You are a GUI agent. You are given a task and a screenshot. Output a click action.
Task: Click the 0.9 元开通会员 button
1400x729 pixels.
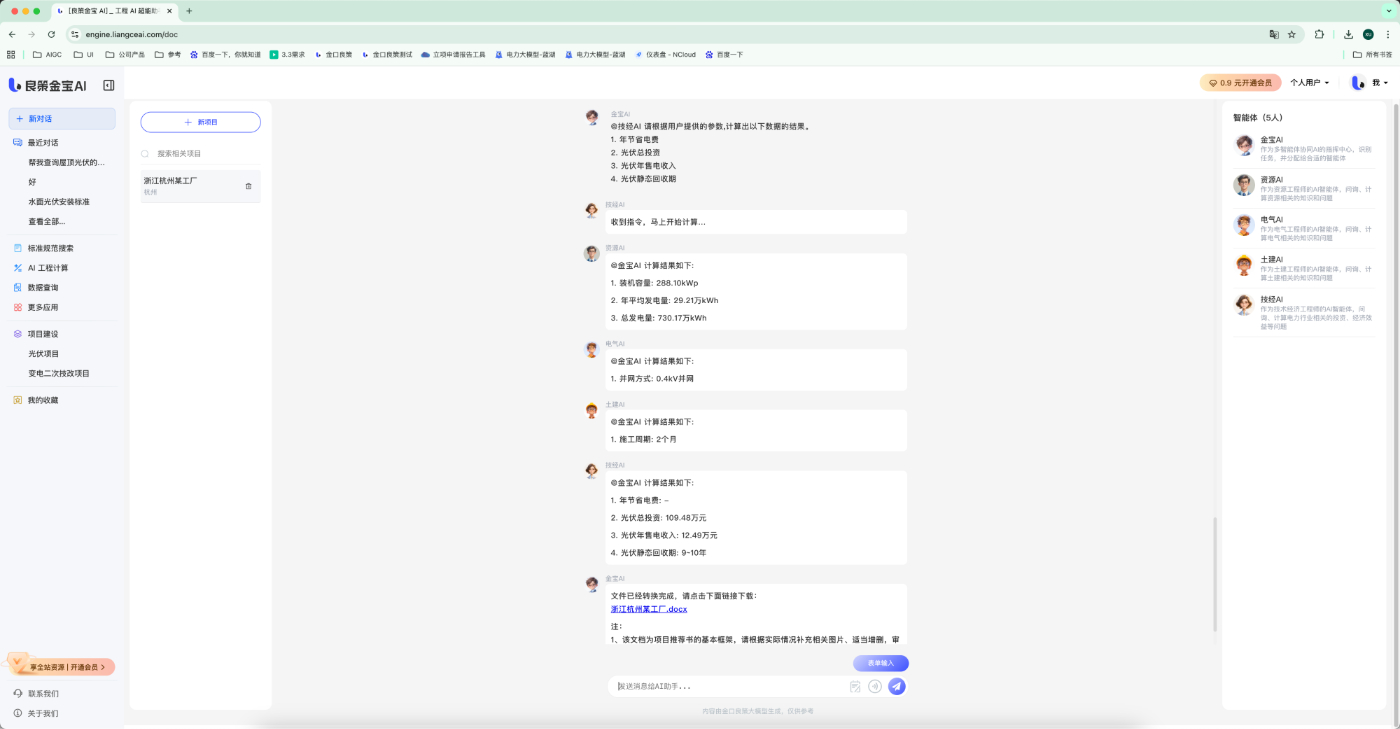point(1241,83)
